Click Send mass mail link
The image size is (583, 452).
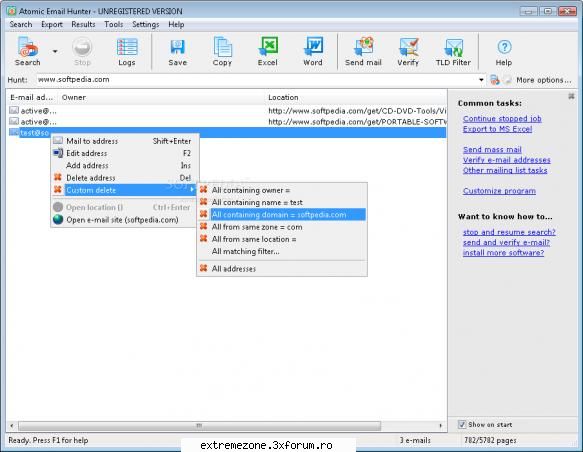tap(492, 149)
